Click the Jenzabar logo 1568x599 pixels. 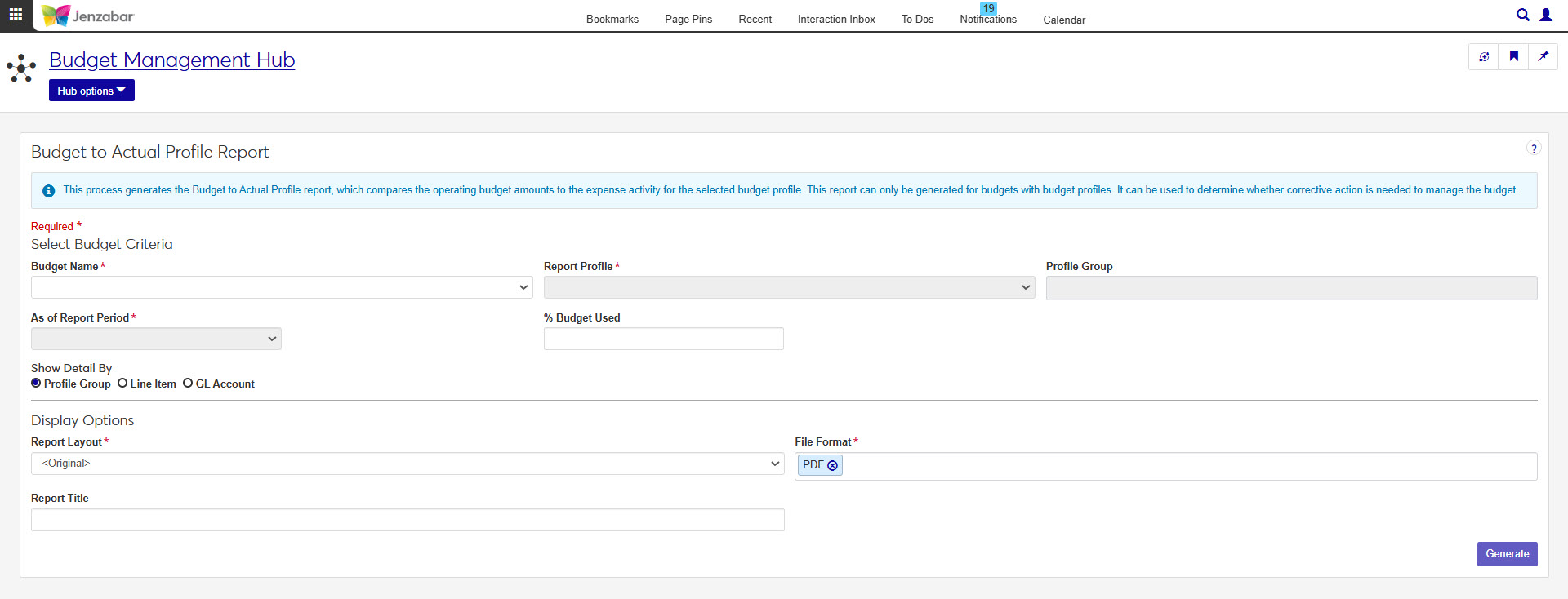[x=87, y=16]
